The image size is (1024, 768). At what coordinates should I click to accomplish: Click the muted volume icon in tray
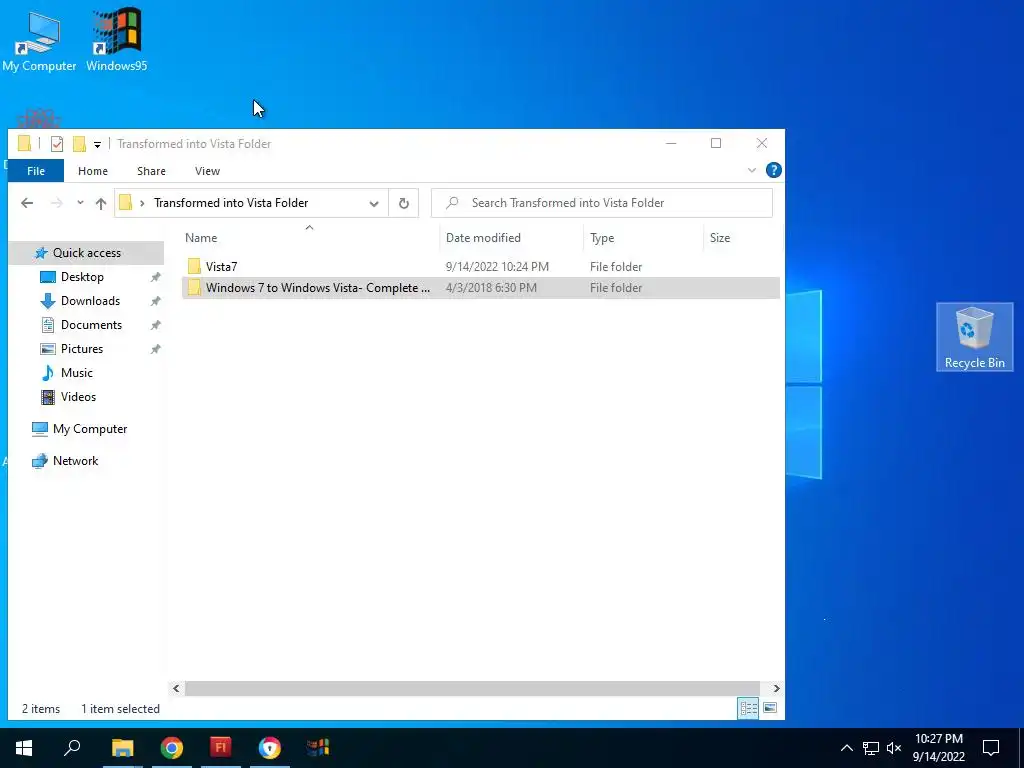tap(894, 748)
